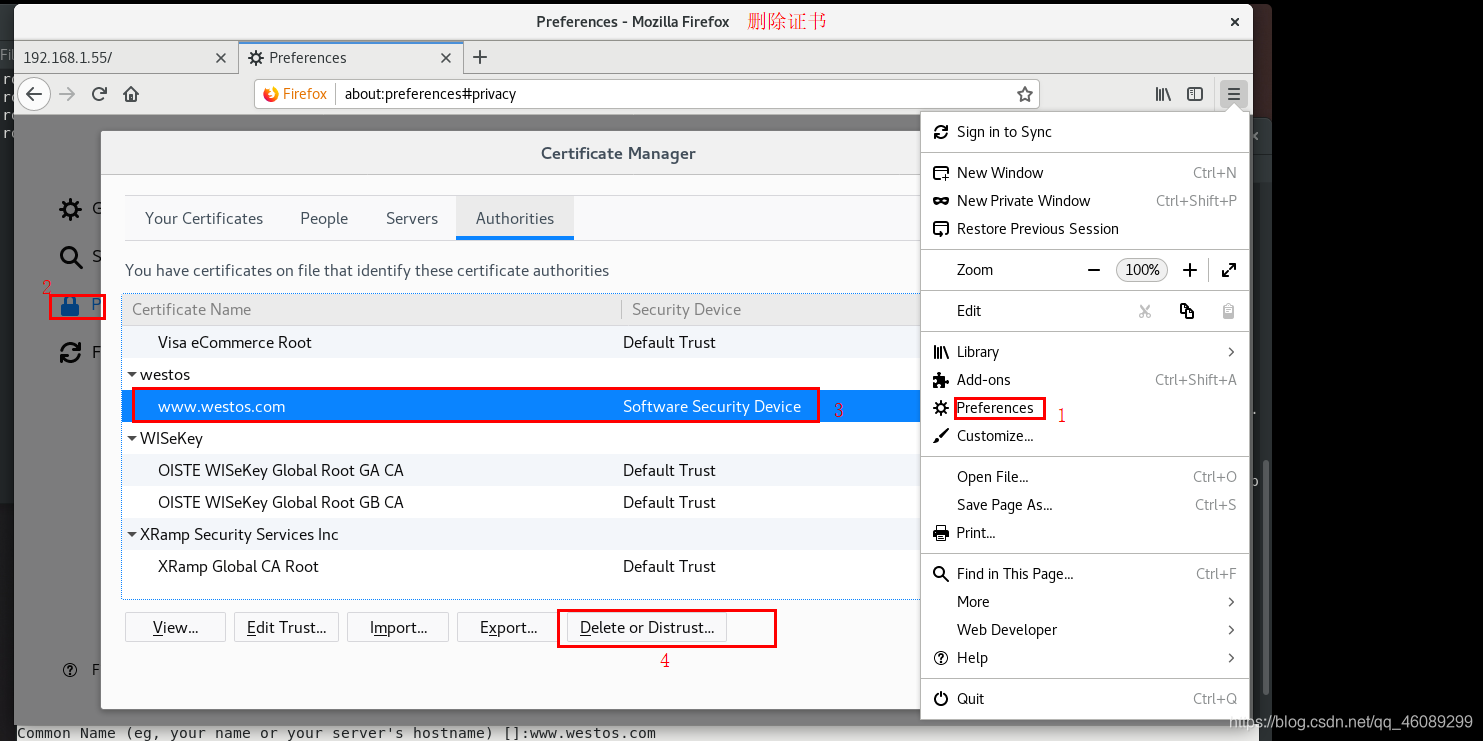Screen dimensions: 1483x741
Task: Decrease zoom with the minus button
Action: pyautogui.click(x=1094, y=270)
